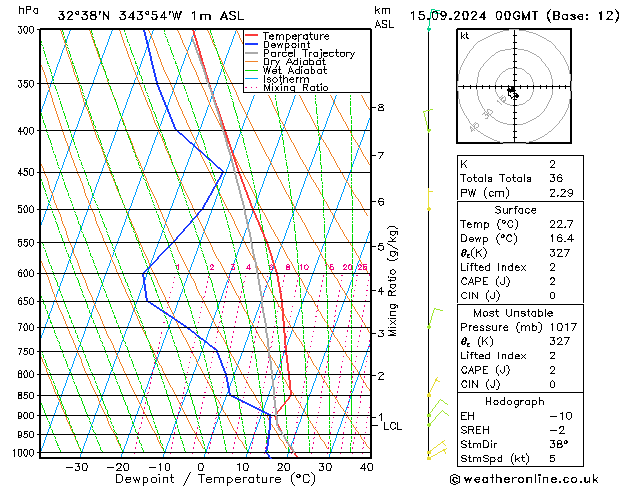Click the 'Dewpoint / Temperature (°C)' axis title

[x=215, y=479]
